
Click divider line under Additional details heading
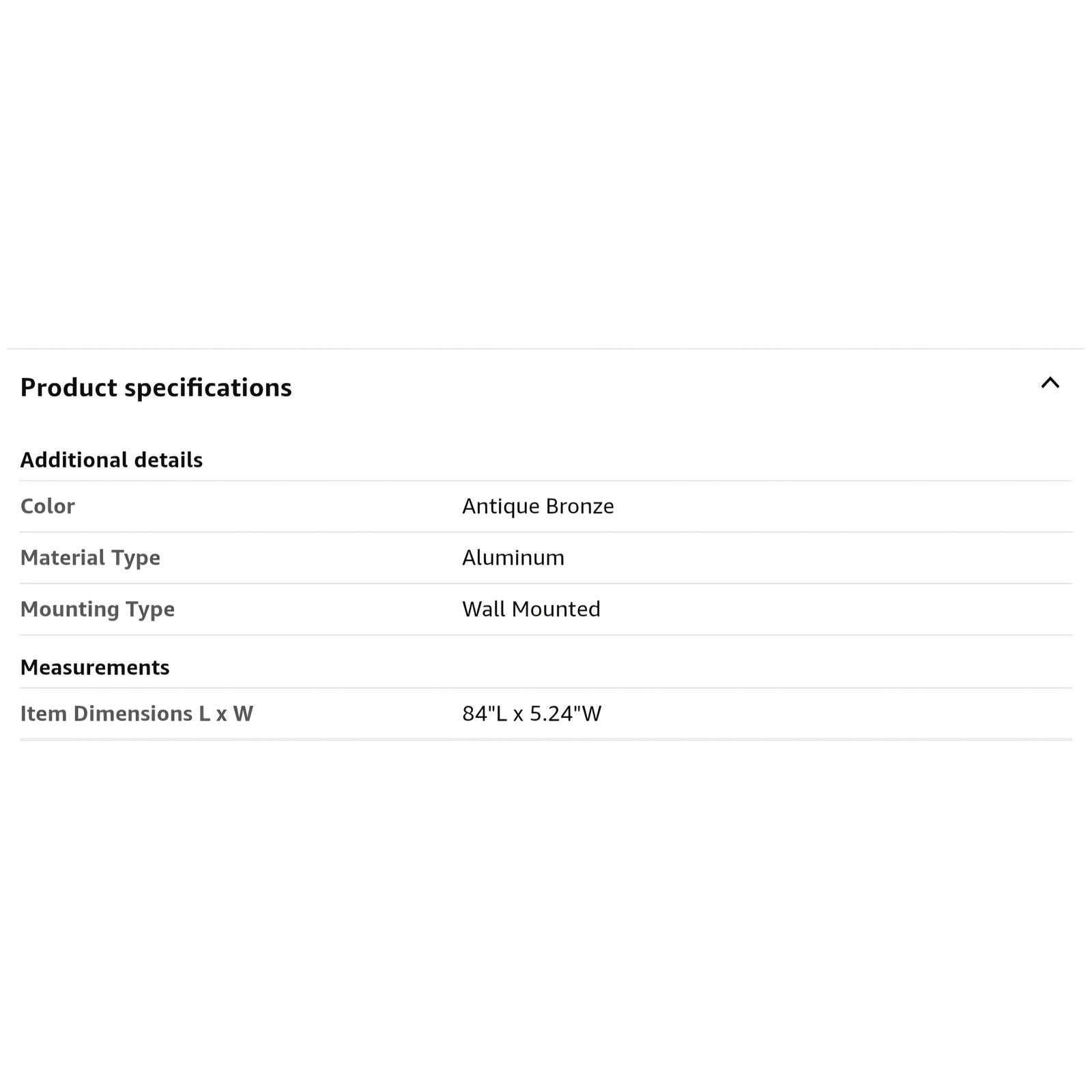click(546, 480)
